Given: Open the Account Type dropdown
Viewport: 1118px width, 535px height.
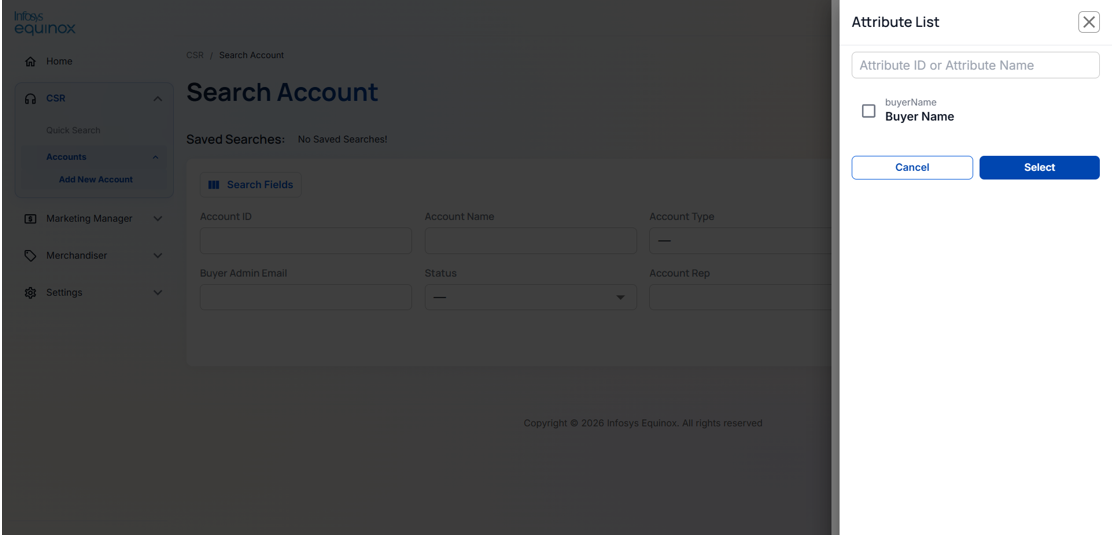Looking at the screenshot, I should tap(739, 241).
